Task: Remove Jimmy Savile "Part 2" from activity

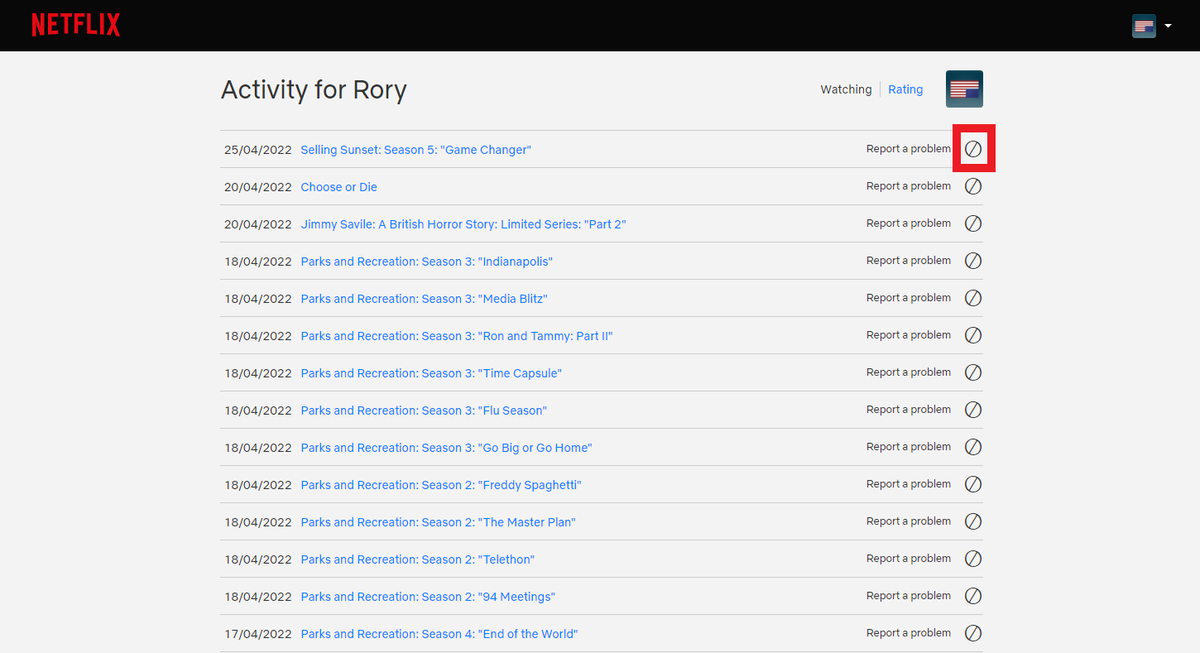Action: tap(973, 224)
